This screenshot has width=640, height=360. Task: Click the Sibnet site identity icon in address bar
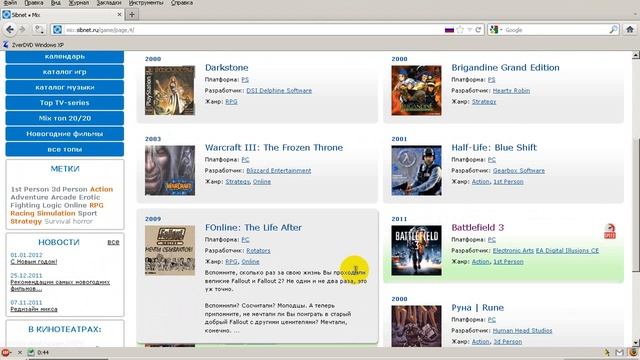[x=58, y=30]
